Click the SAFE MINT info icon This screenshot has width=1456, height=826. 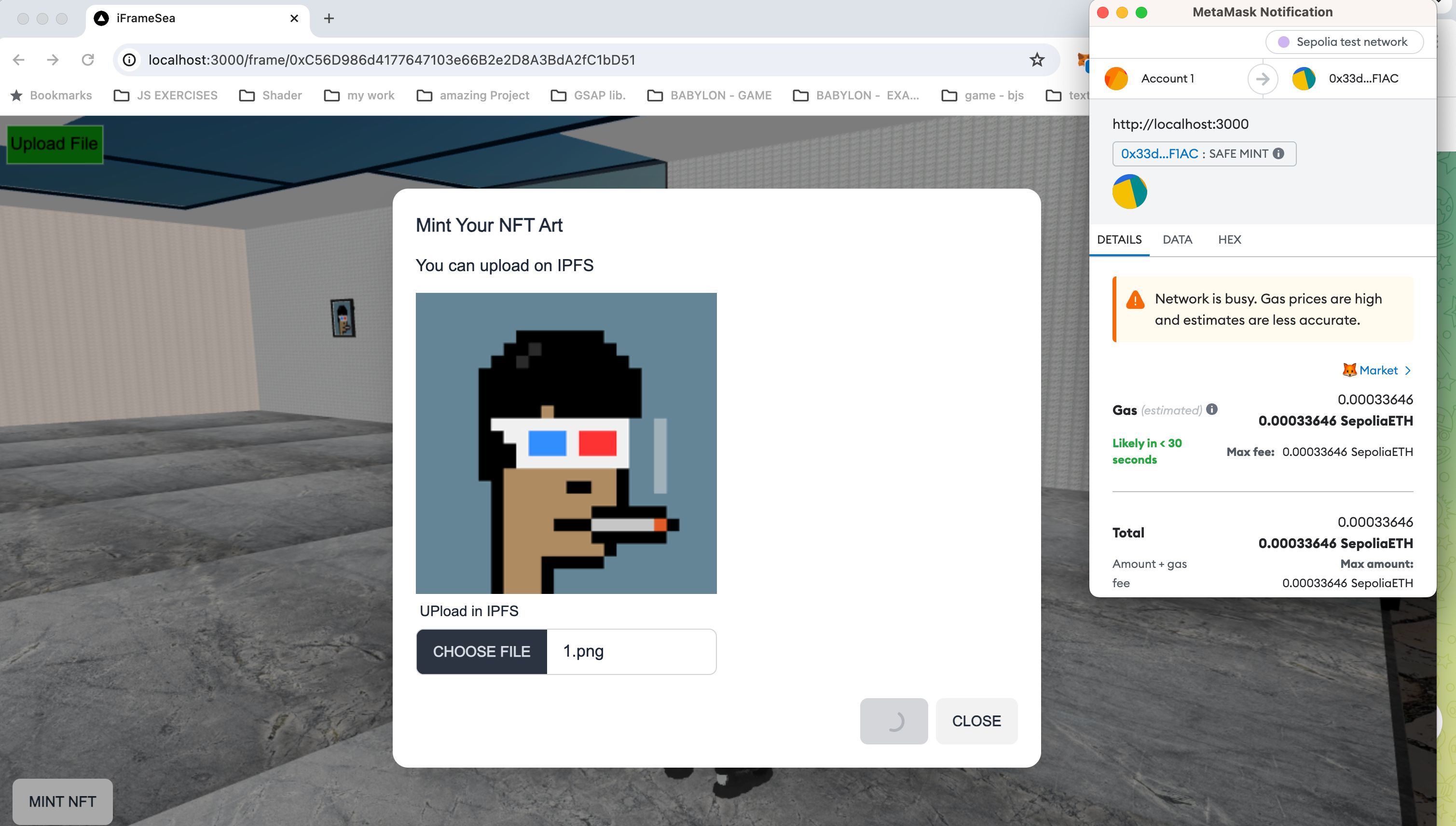pyautogui.click(x=1281, y=153)
